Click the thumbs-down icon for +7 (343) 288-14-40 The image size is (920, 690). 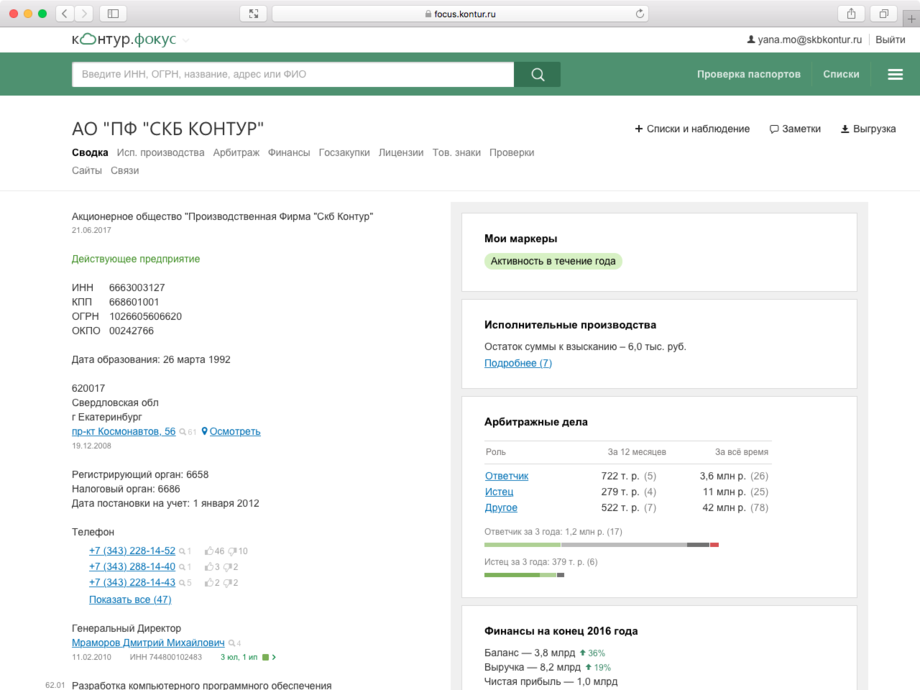[227, 567]
